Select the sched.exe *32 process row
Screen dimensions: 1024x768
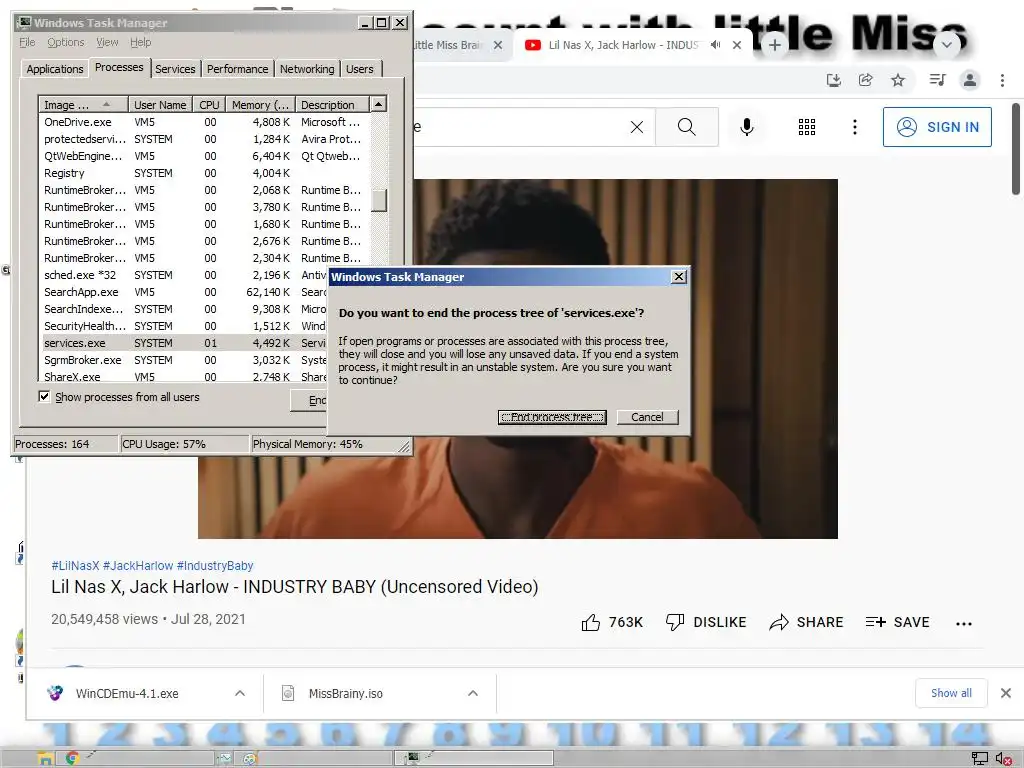coord(183,275)
